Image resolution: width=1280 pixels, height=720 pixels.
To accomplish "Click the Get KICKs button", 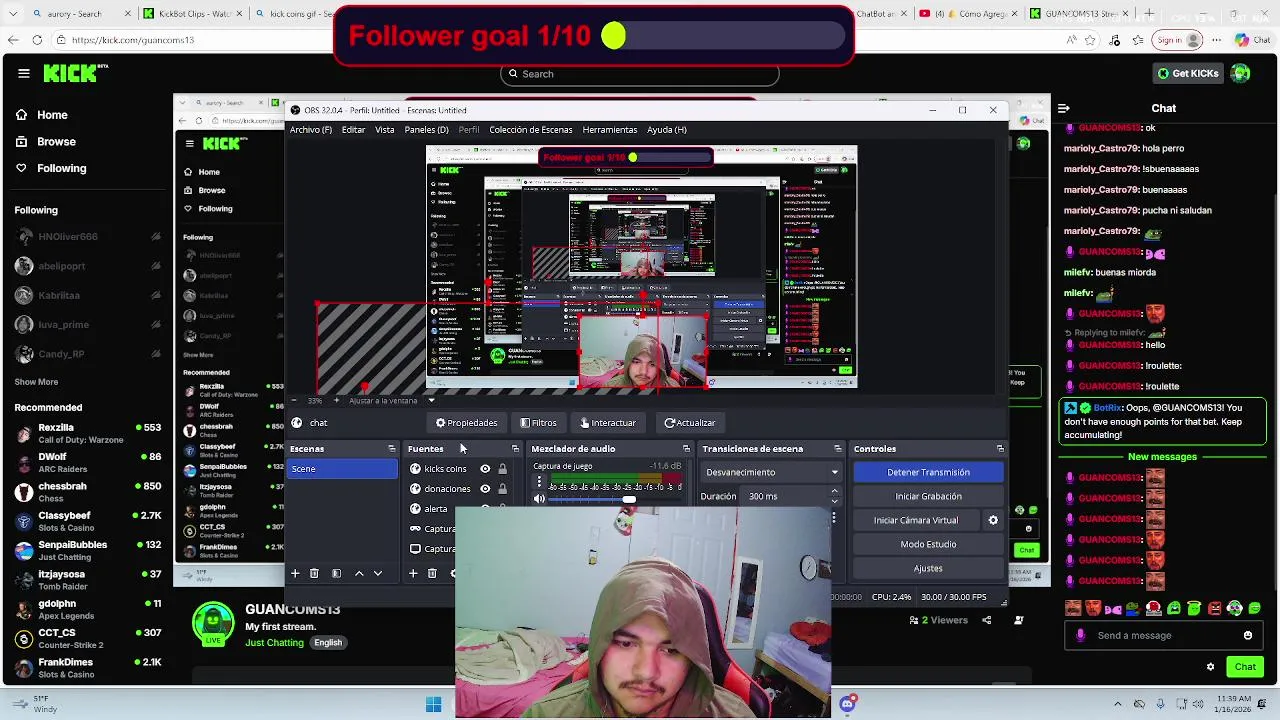I will (1188, 73).
